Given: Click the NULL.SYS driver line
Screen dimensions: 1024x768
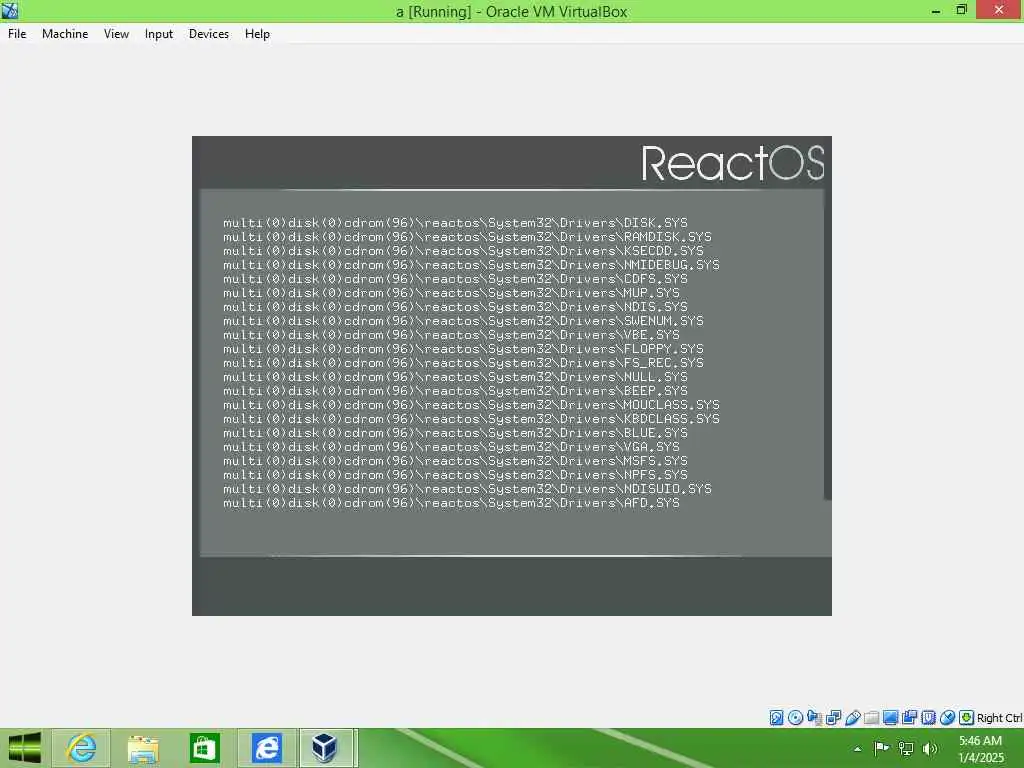Looking at the screenshot, I should coord(455,377).
